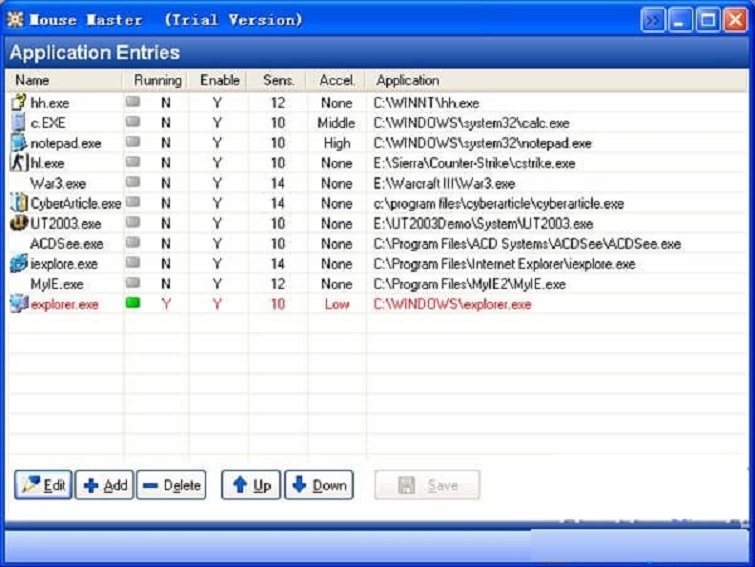
Task: Click the CyberArticle.exe book icon
Action: (x=19, y=203)
